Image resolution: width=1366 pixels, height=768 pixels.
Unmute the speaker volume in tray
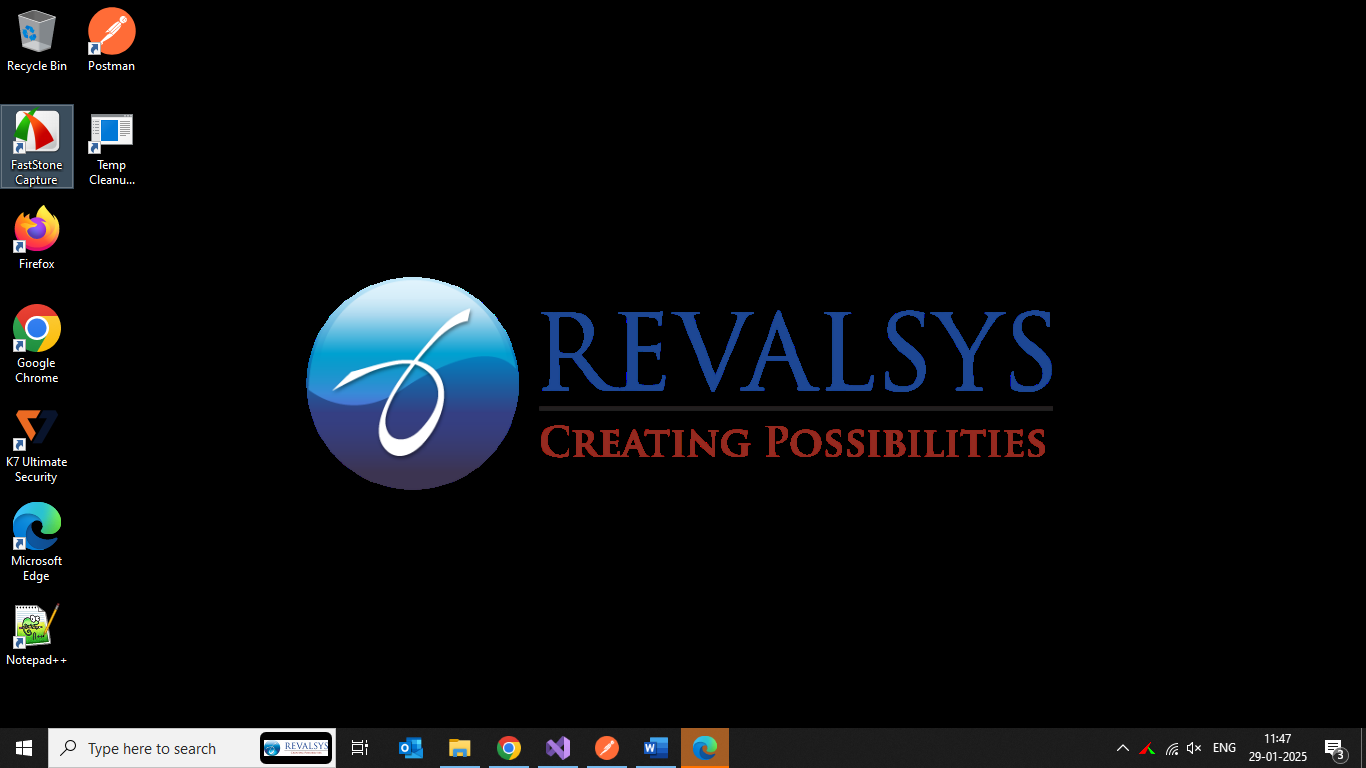click(1194, 748)
